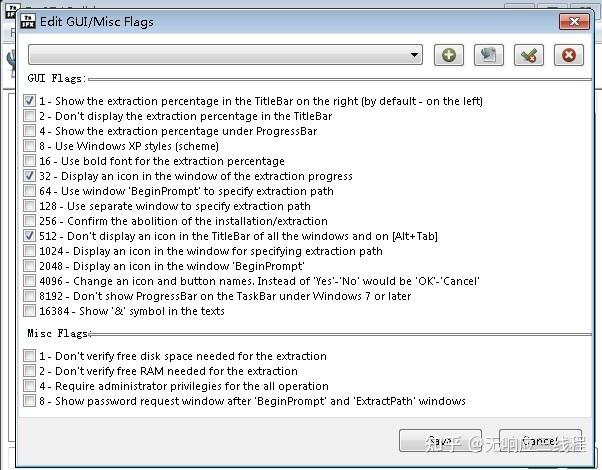602x470 pixels.
Task: Enable flag 64 BeginPrompt extraction path
Action: click(29, 191)
